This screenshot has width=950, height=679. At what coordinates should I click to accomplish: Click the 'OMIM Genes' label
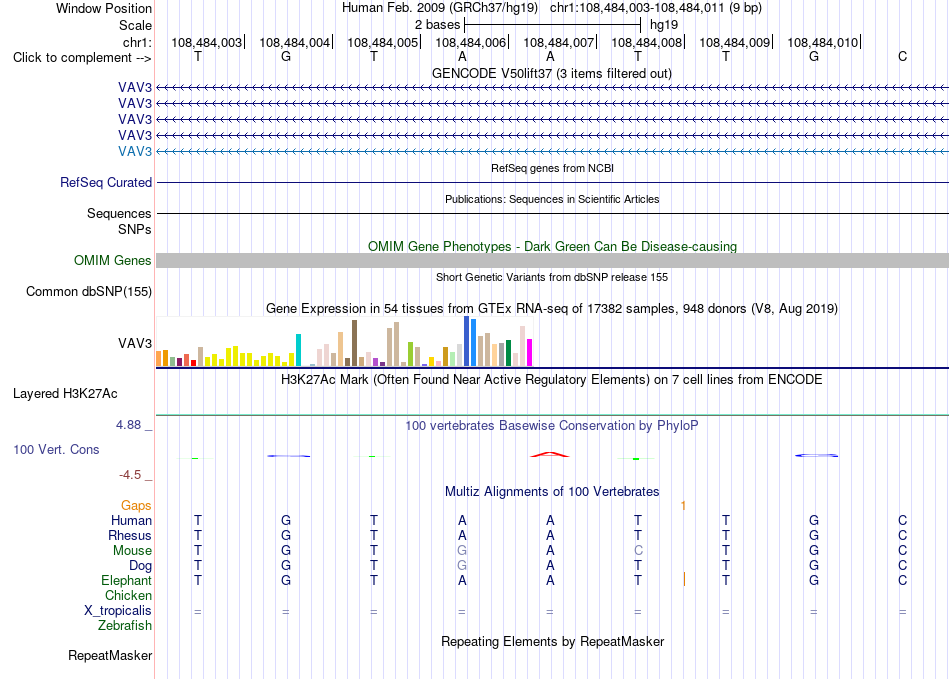(113, 260)
